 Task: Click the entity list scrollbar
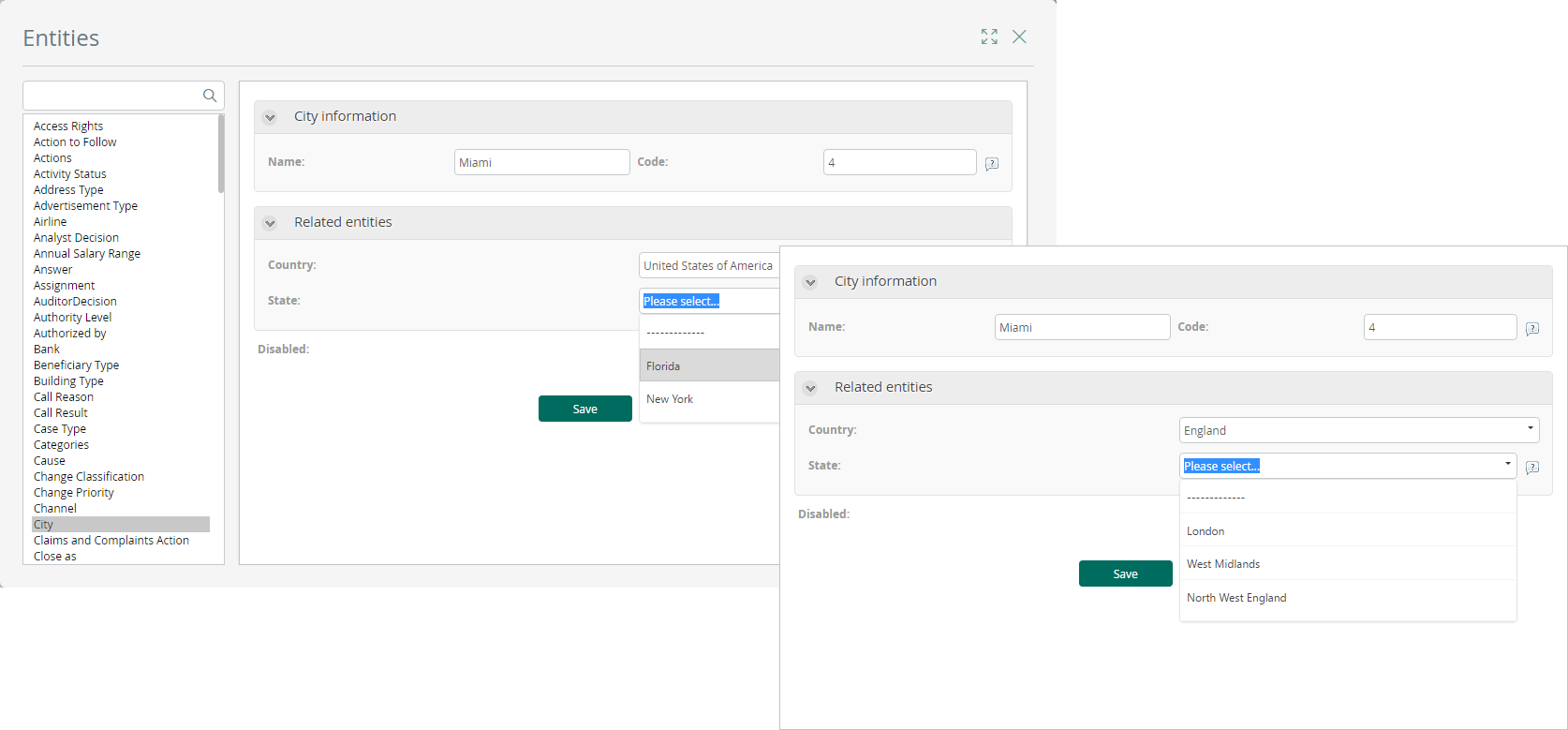pos(221,153)
